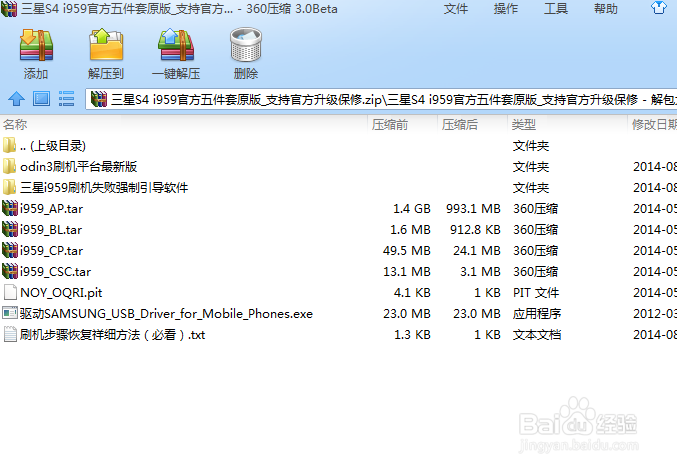Click the i959_CSC.tar archive icon

(9, 271)
